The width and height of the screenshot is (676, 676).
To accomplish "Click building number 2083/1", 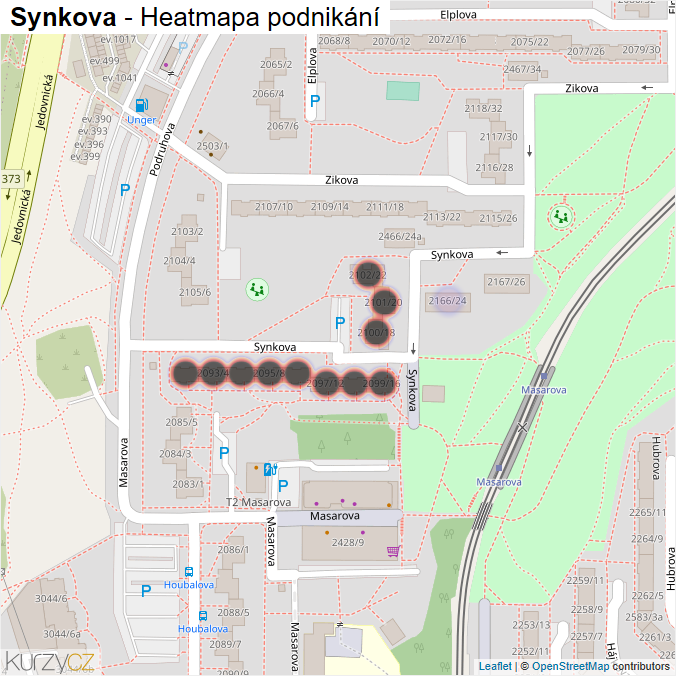I will tap(188, 484).
